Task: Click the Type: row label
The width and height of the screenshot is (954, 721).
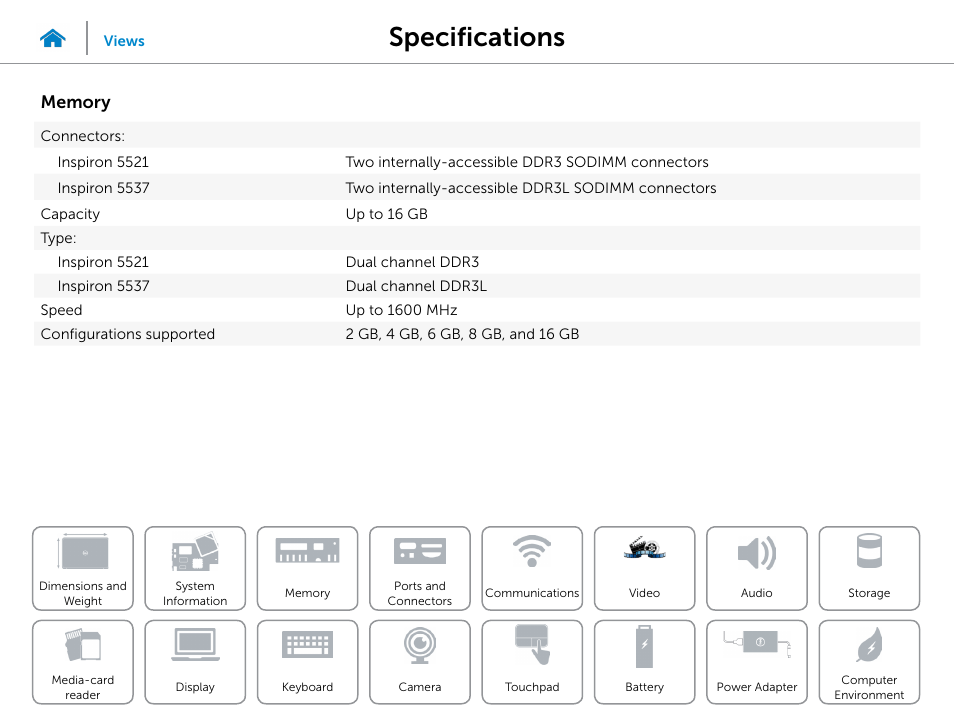Action: [58, 238]
